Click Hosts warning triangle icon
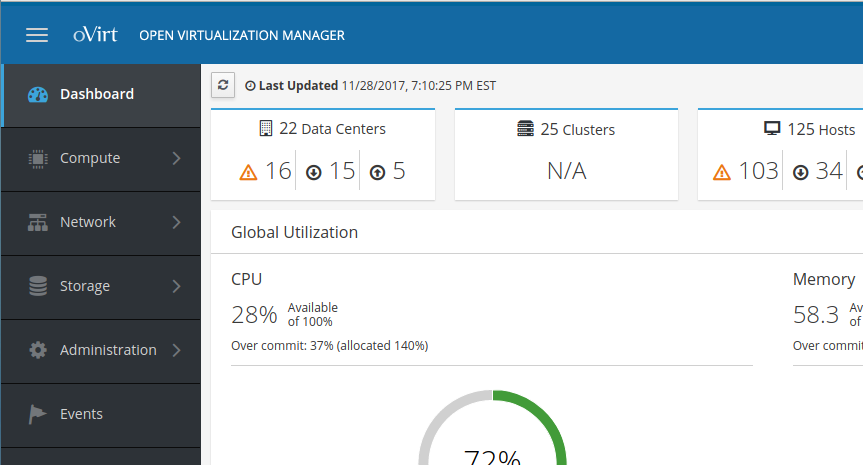 tap(722, 172)
